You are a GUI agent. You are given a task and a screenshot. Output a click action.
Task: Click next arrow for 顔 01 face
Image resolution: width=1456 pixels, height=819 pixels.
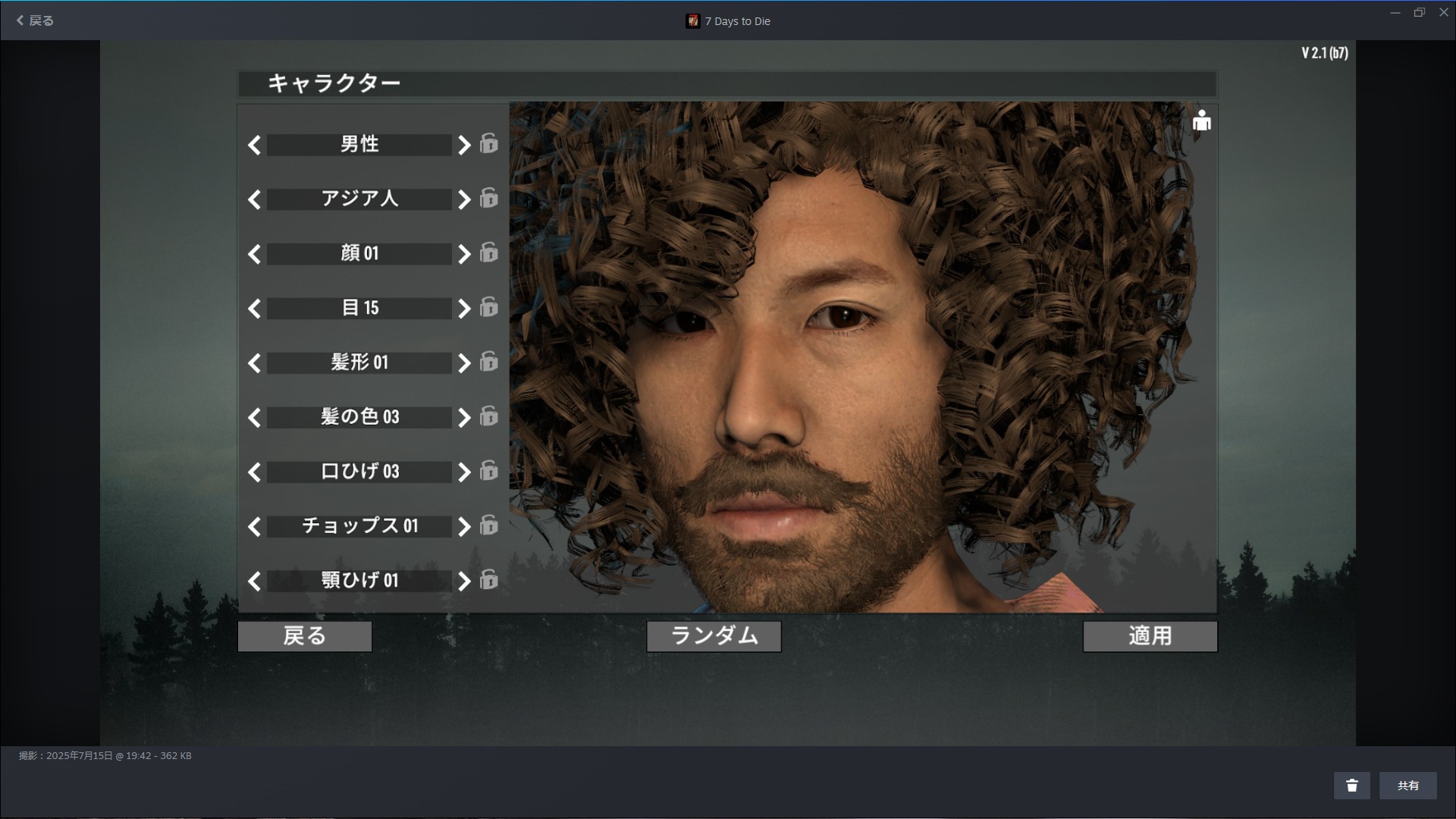(x=464, y=254)
